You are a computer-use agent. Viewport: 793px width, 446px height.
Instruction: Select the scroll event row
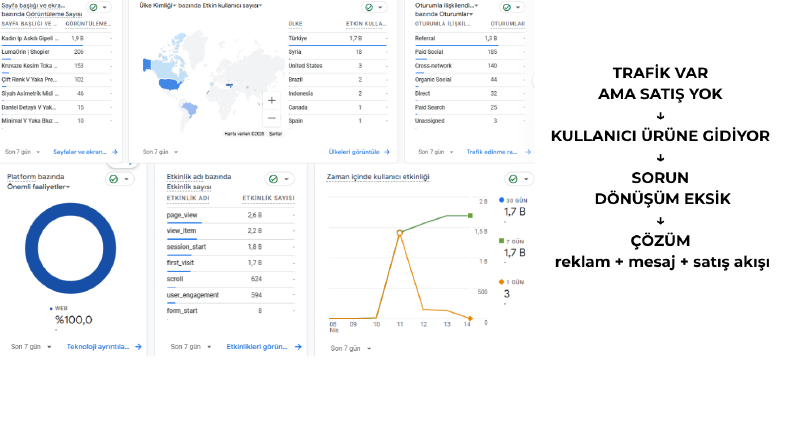tap(231, 279)
